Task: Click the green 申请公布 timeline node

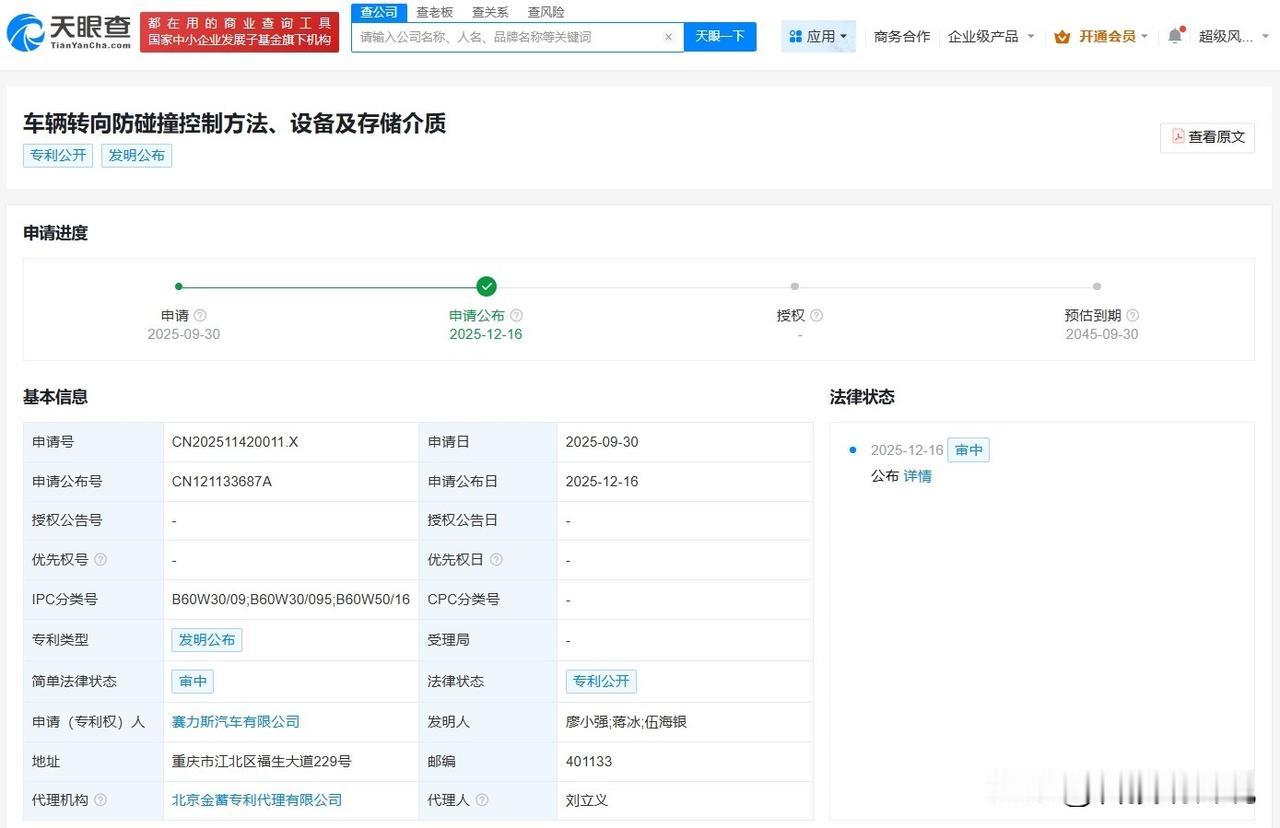Action: (x=486, y=286)
